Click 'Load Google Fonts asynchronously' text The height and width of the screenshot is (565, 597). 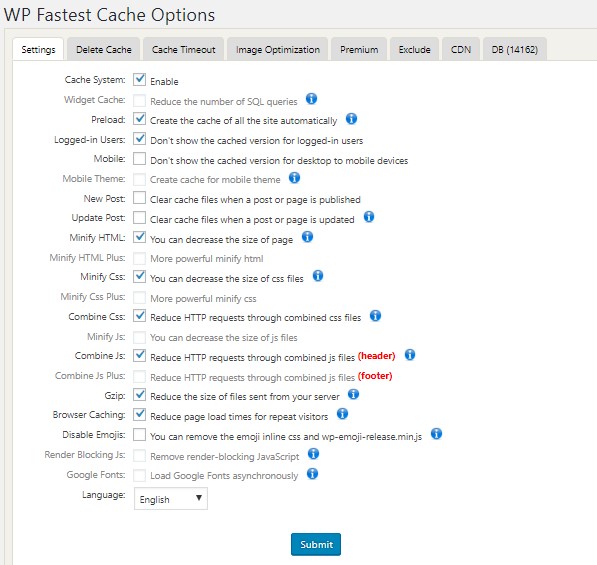coord(224,476)
